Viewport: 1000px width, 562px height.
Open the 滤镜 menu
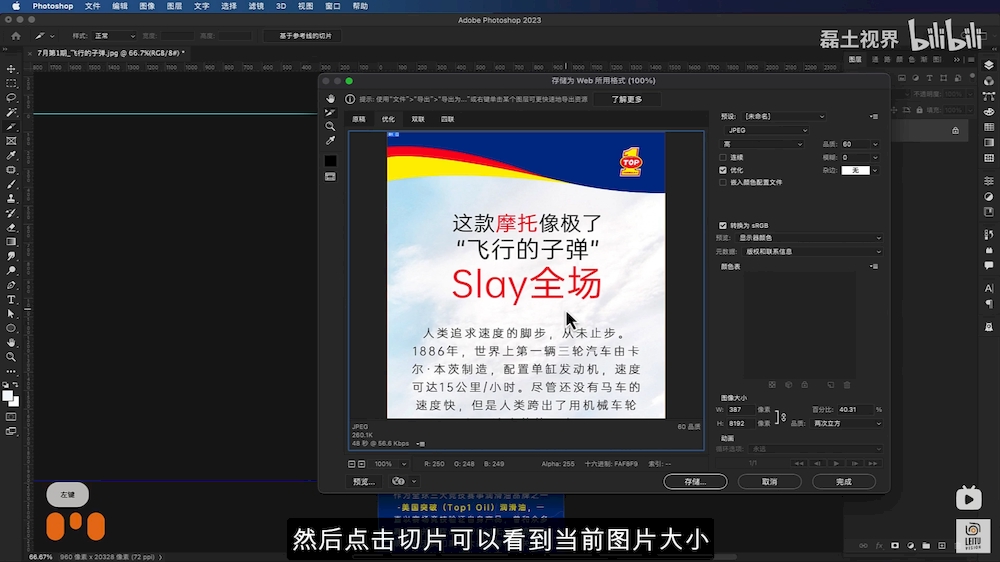click(x=256, y=6)
